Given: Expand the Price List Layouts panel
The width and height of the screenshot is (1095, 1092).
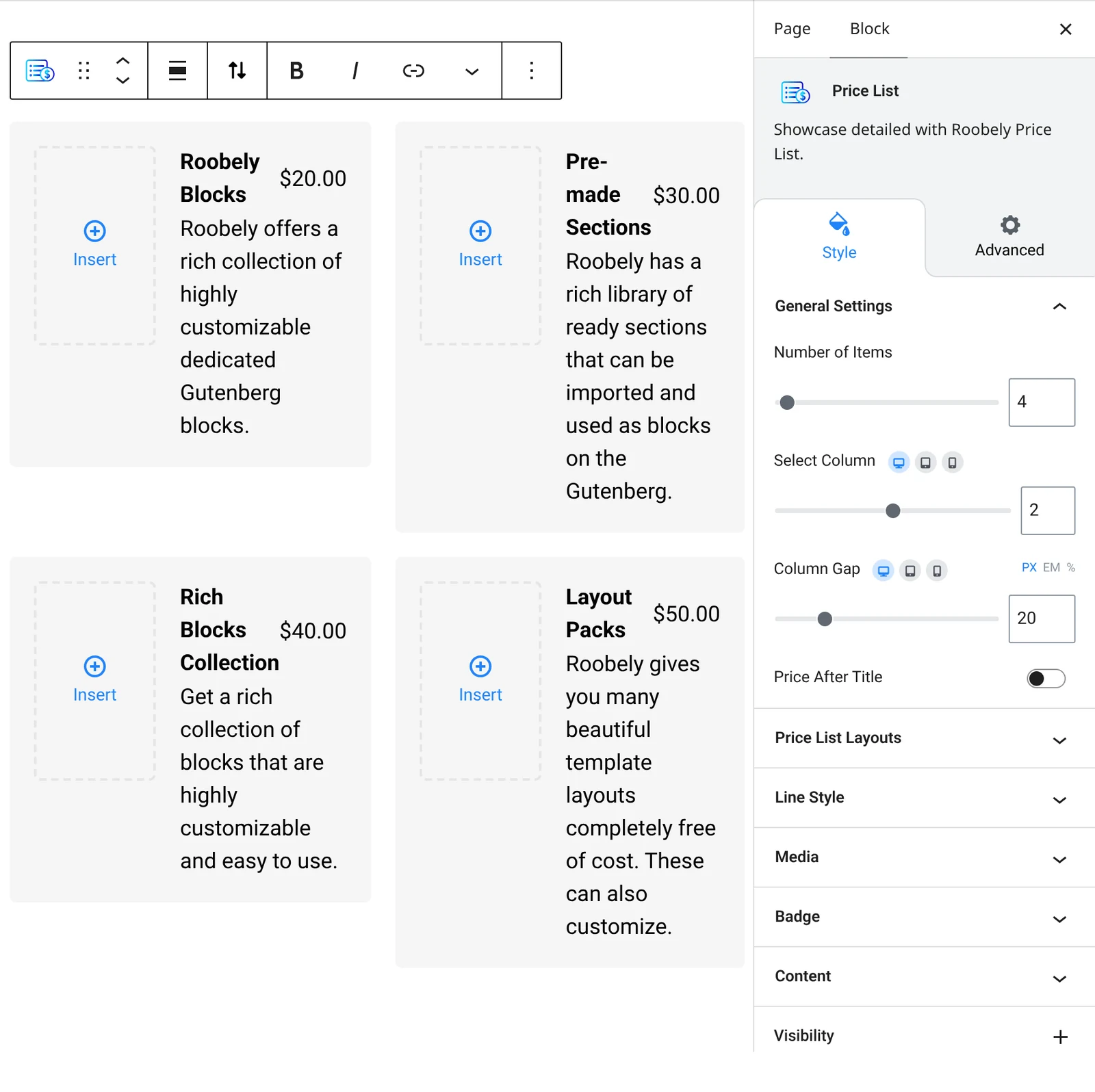Looking at the screenshot, I should 924,738.
